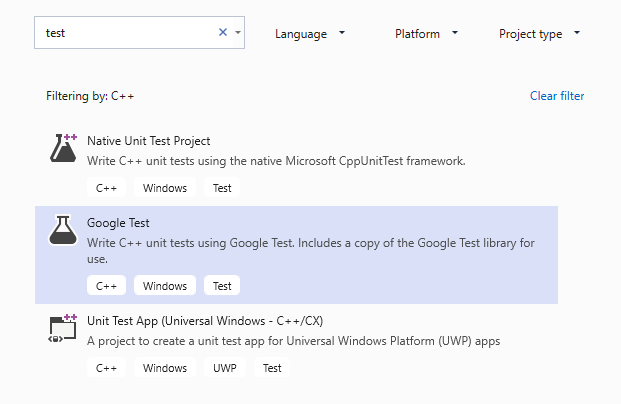Click the Windows tag under Google Test

165,285
